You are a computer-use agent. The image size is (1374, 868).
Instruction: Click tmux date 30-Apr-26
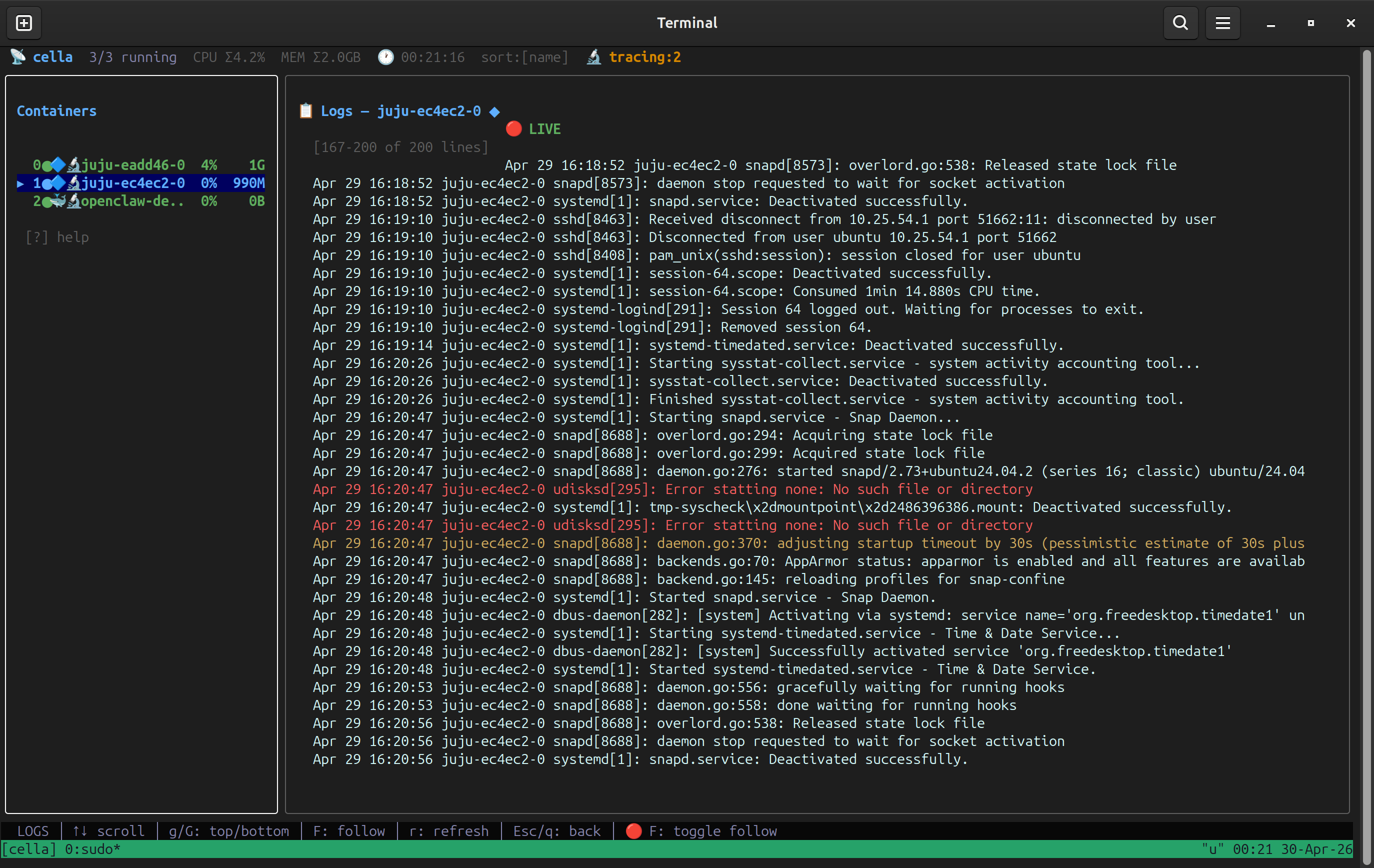pyautogui.click(x=1317, y=849)
